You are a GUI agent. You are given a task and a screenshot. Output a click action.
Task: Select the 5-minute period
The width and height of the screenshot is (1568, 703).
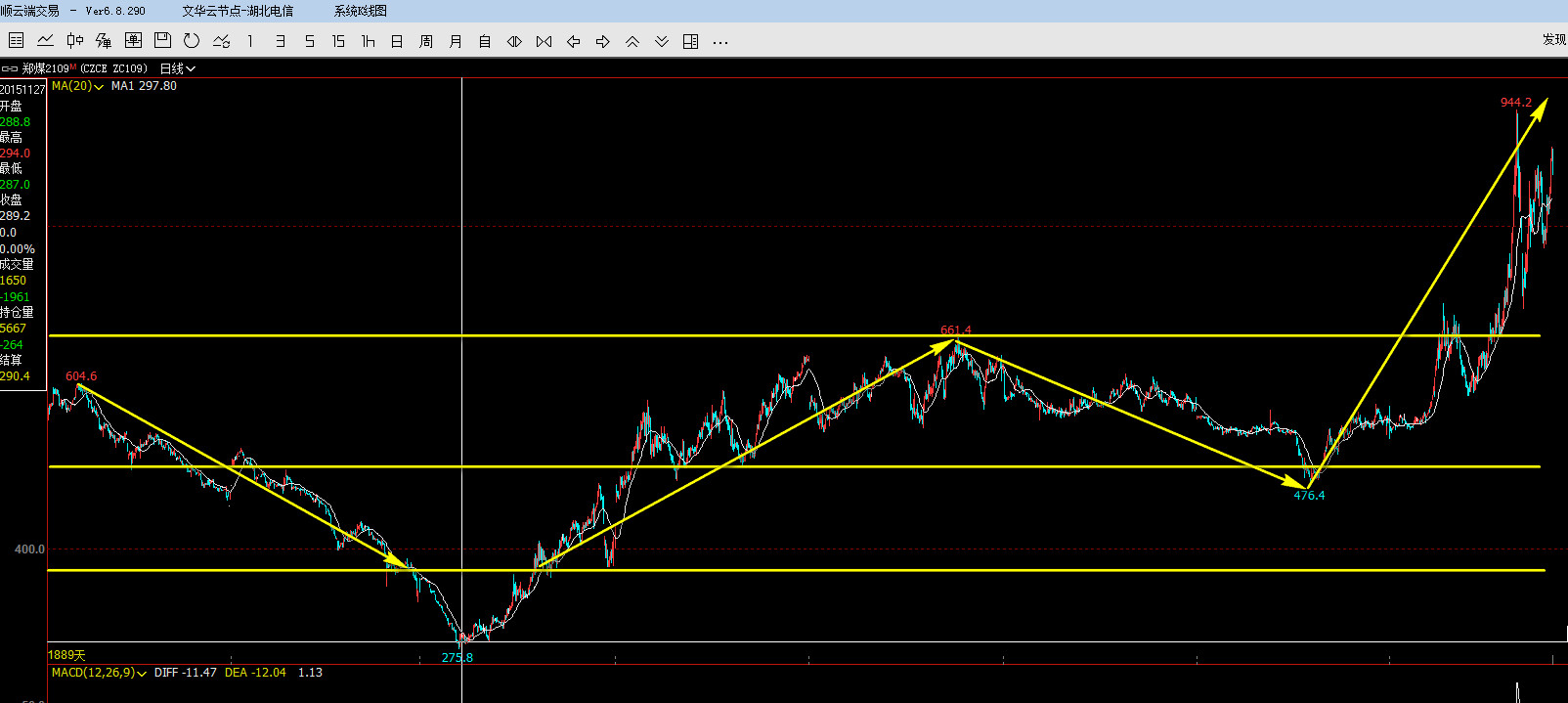310,41
